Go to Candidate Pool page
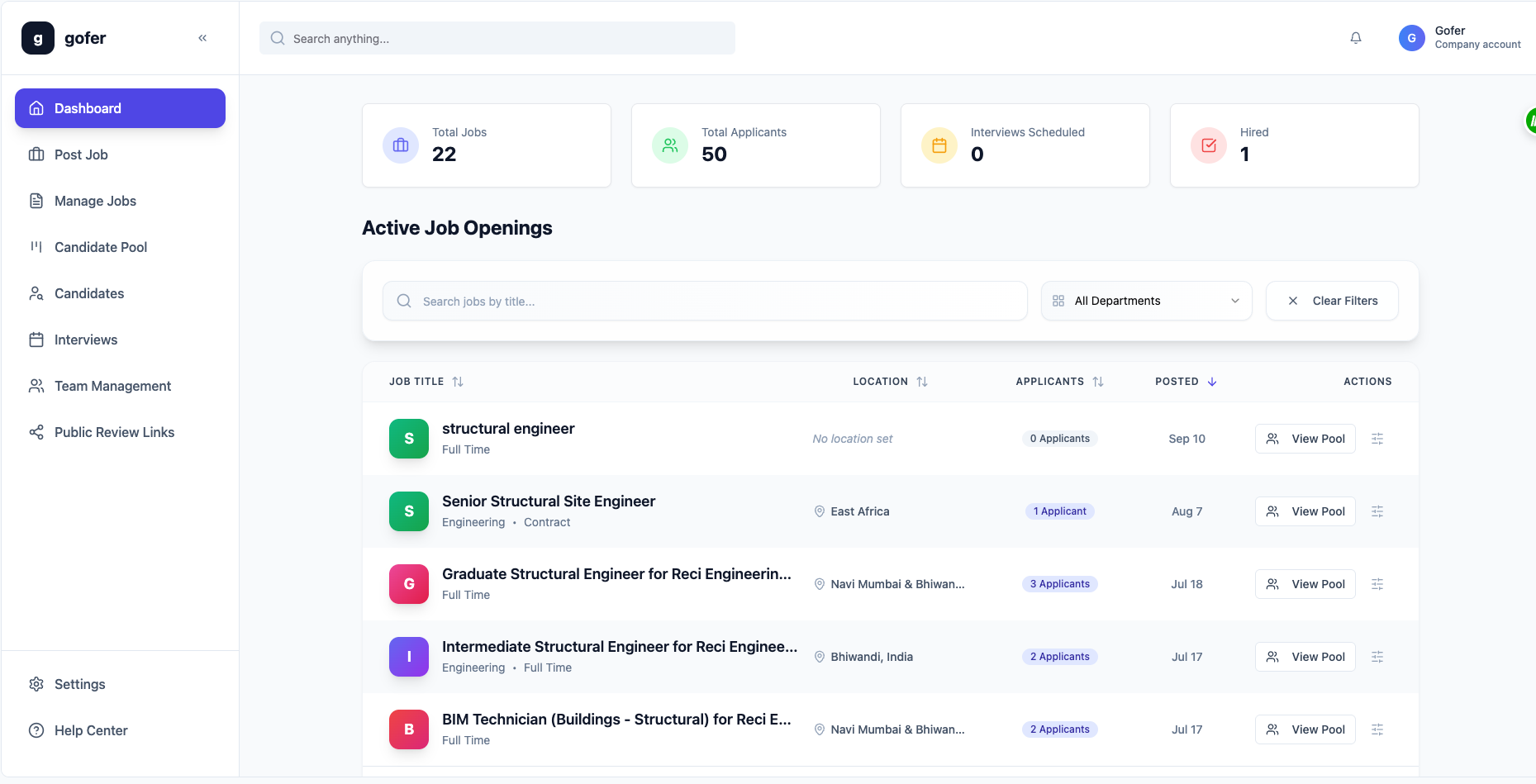 click(x=101, y=247)
